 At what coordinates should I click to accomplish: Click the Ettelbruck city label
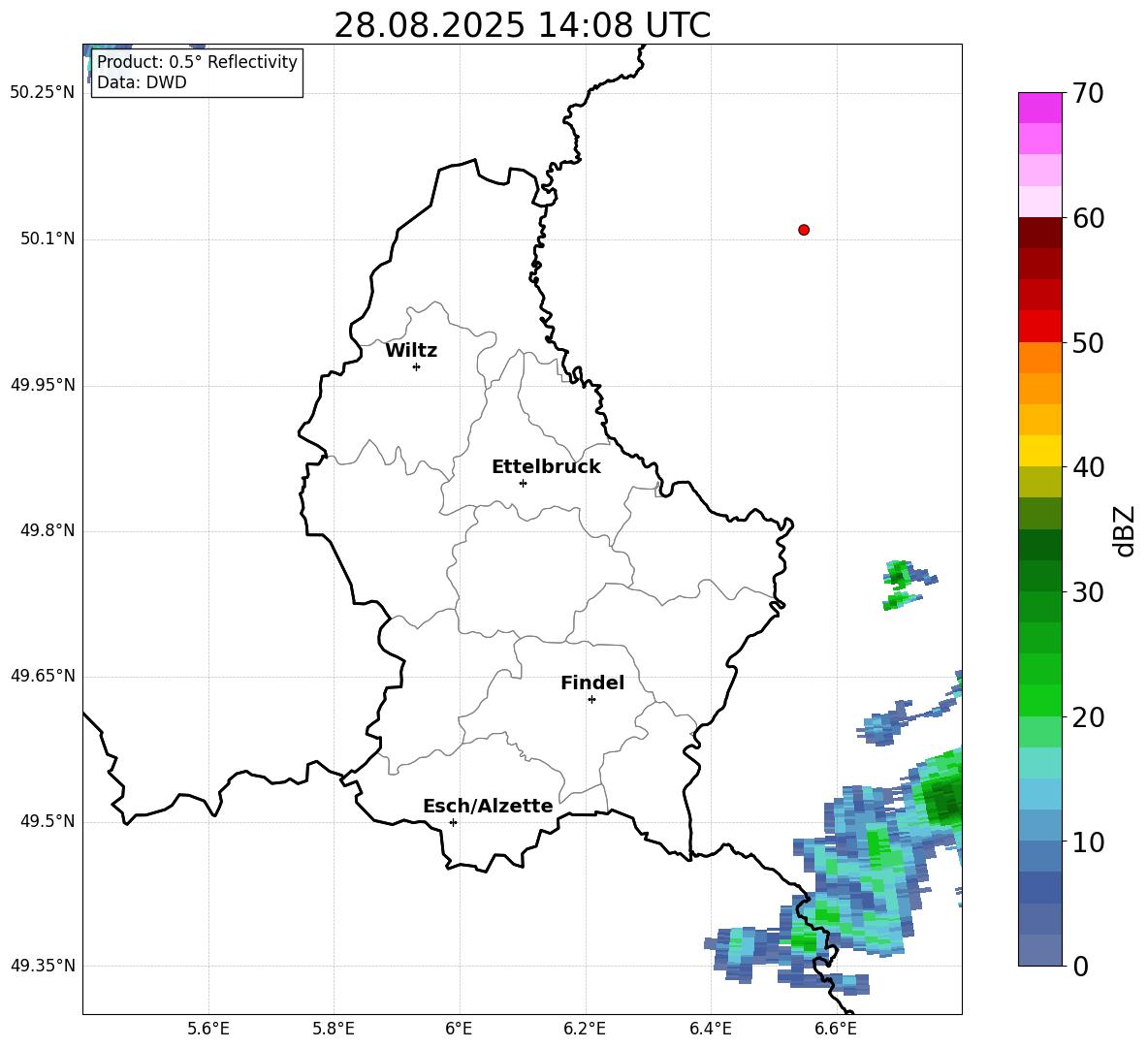click(546, 467)
